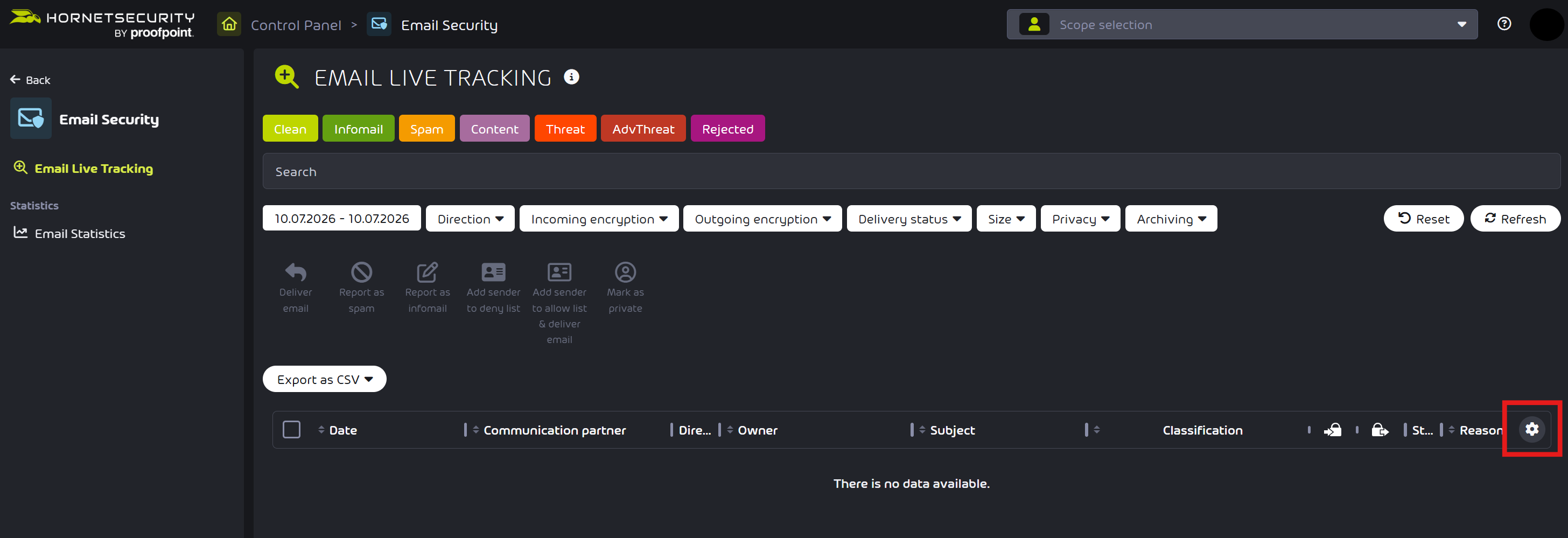Image resolution: width=1568 pixels, height=538 pixels.
Task: Click the sidebar Email Security envelope icon
Action: (x=31, y=118)
